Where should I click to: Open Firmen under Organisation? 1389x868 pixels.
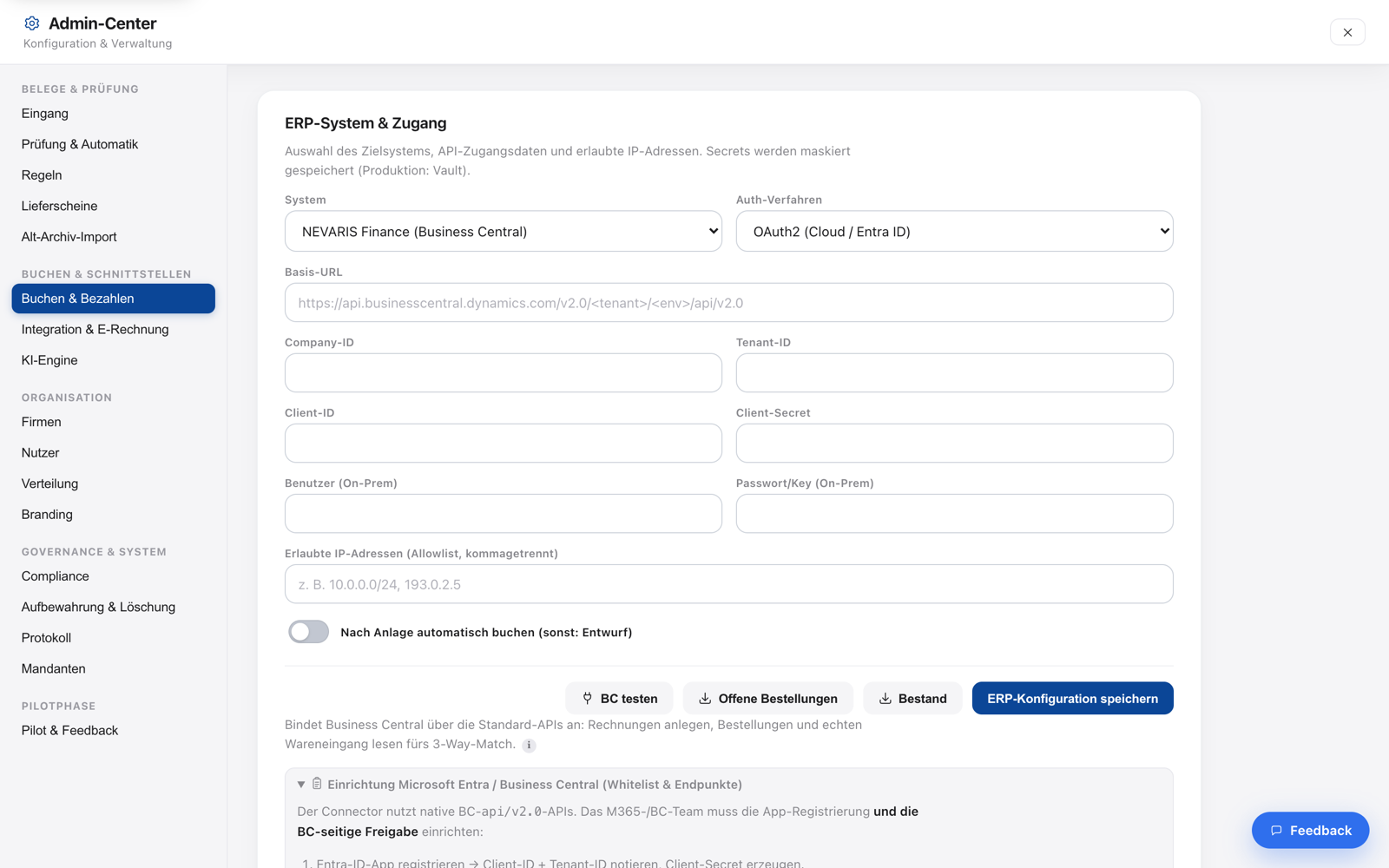(x=113, y=422)
